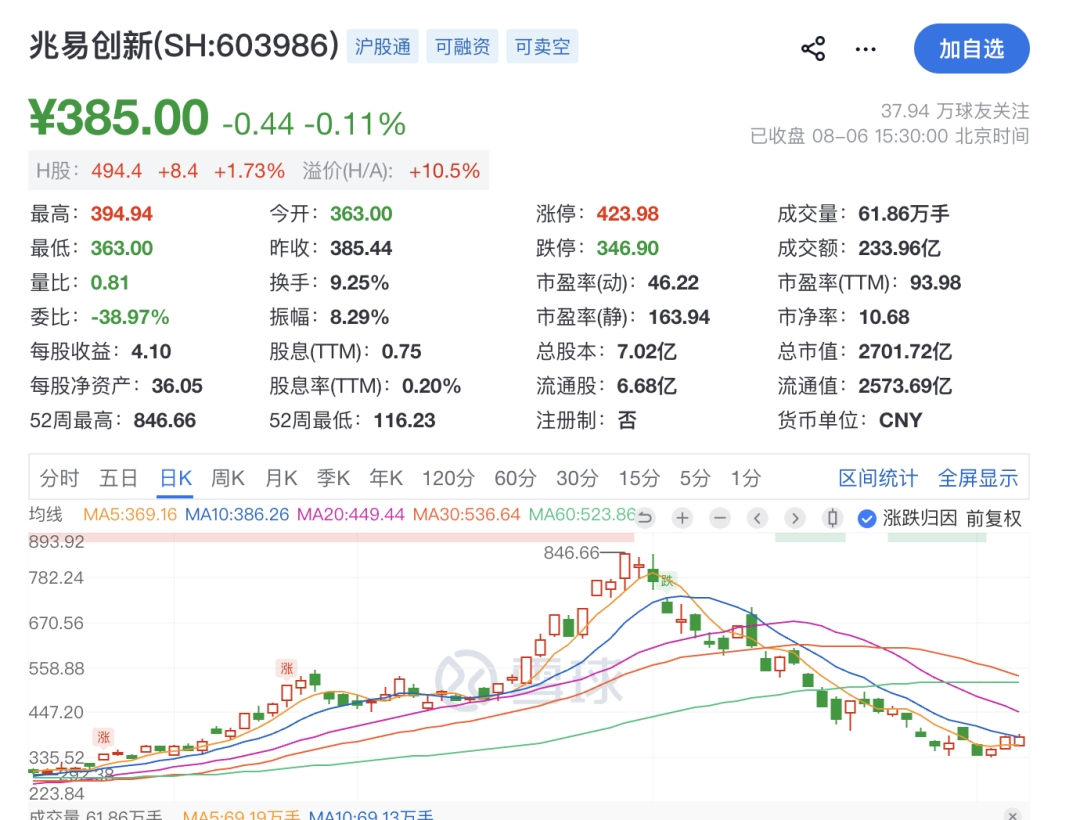Open the share icon
Viewport: 1080px width, 820px height.
(x=813, y=49)
